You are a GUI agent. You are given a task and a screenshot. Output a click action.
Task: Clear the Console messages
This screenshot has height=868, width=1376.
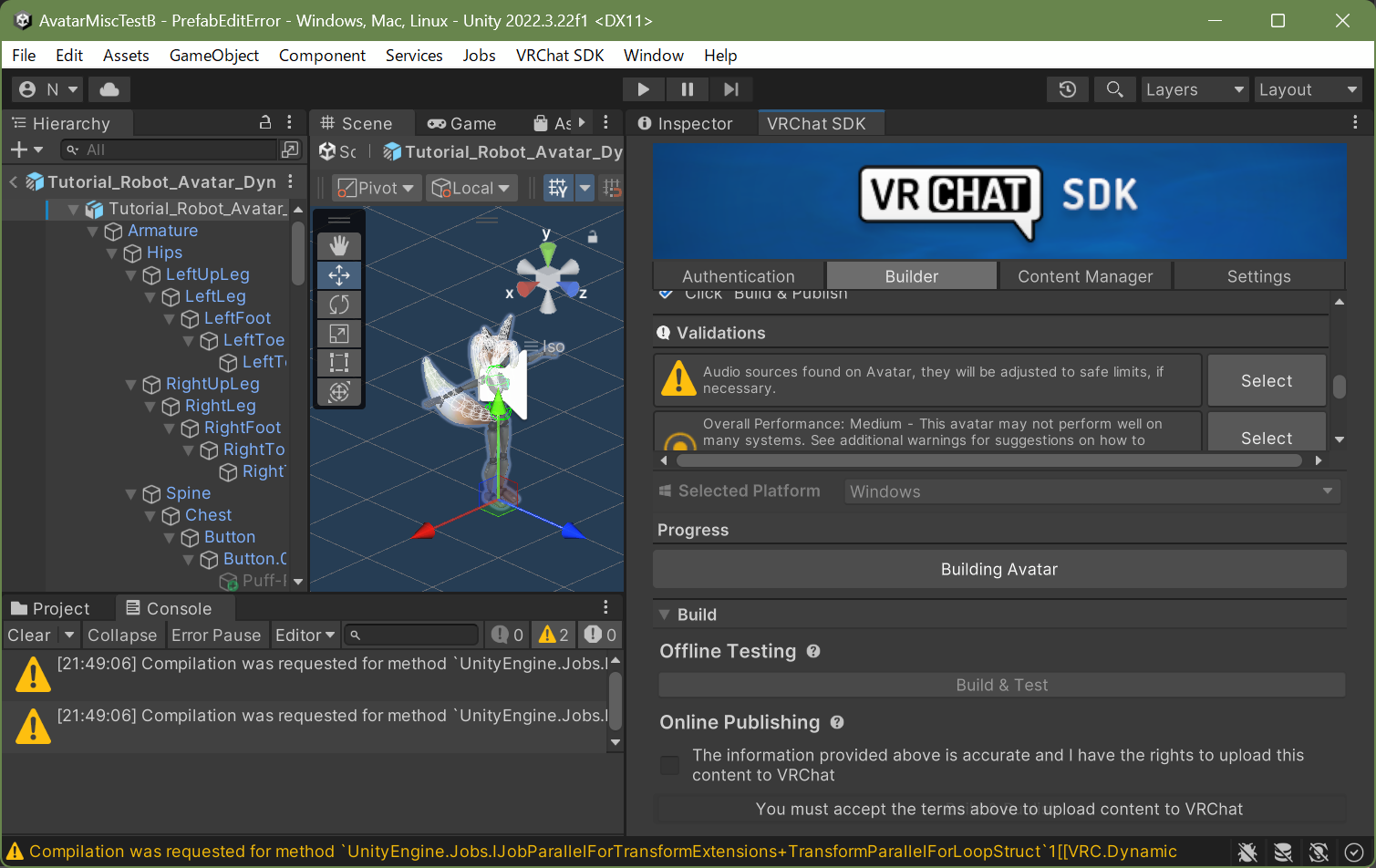(x=29, y=635)
